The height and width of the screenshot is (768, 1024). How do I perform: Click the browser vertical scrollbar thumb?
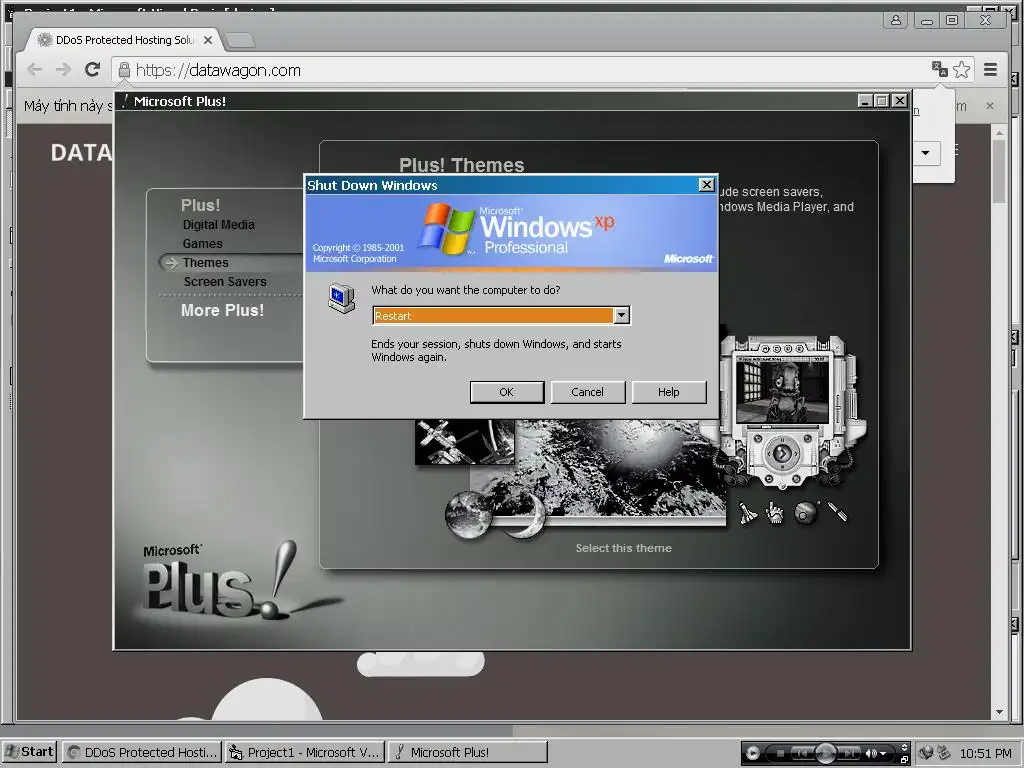coord(999,171)
